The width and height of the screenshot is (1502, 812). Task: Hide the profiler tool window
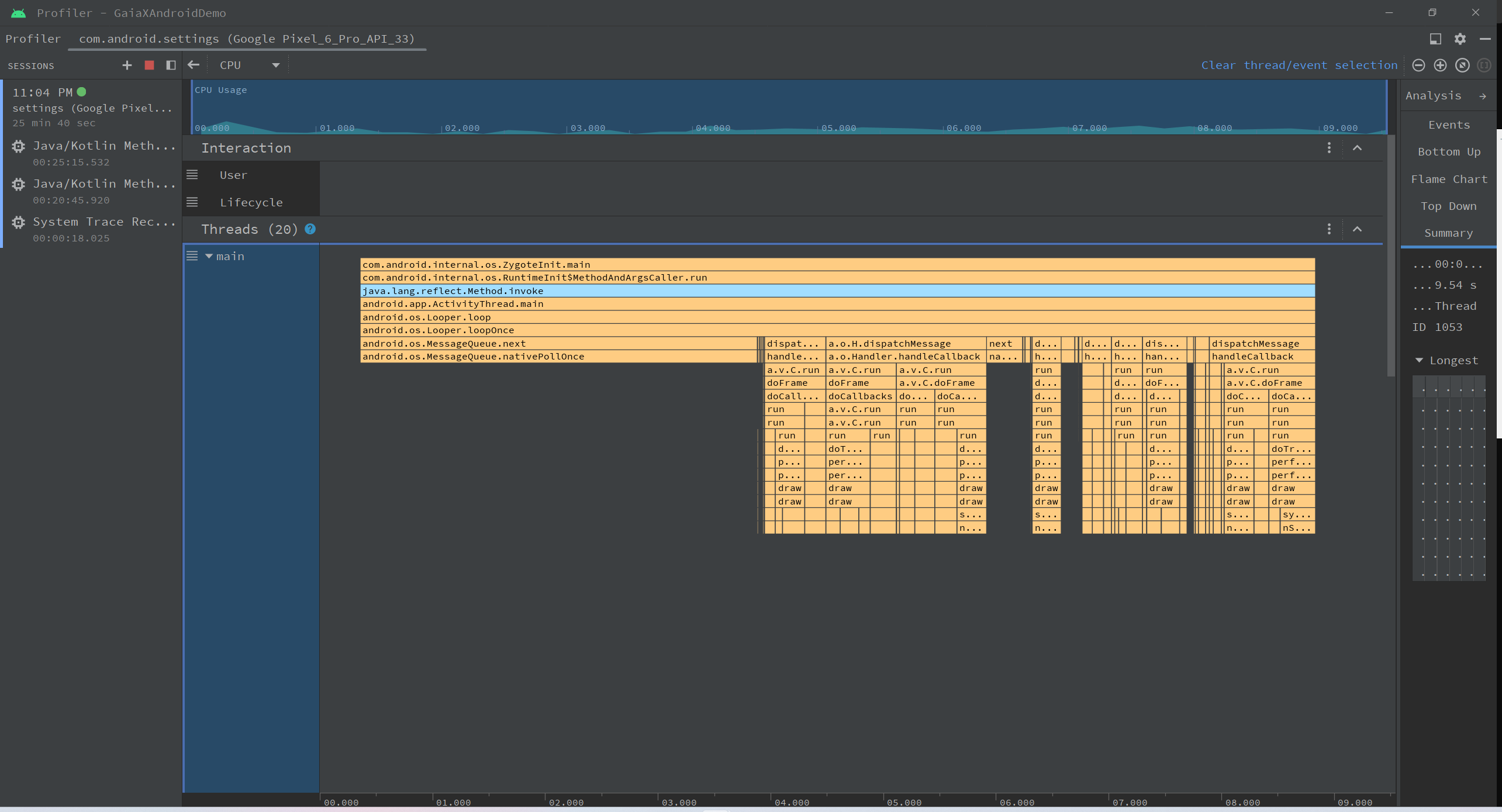pos(1484,39)
